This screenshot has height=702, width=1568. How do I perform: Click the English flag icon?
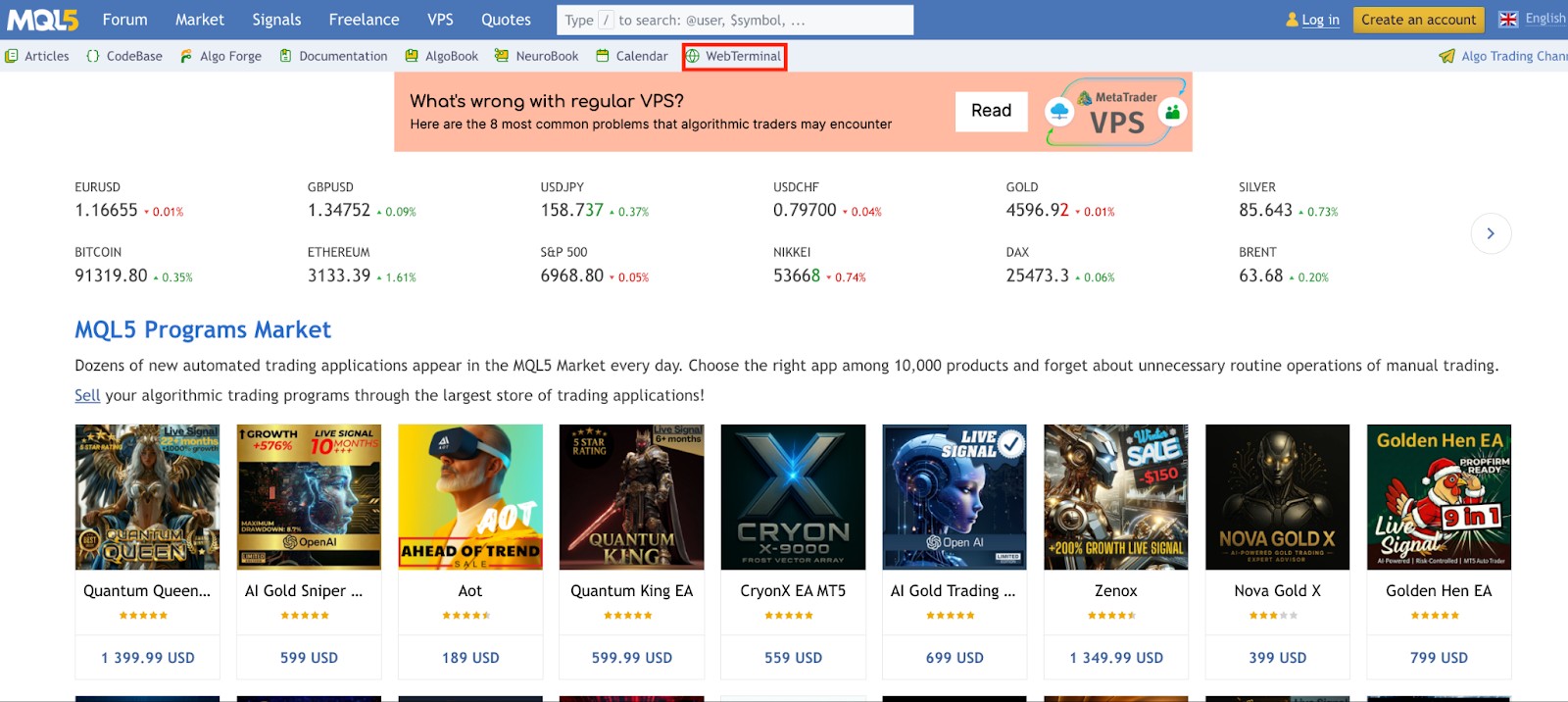1508,19
